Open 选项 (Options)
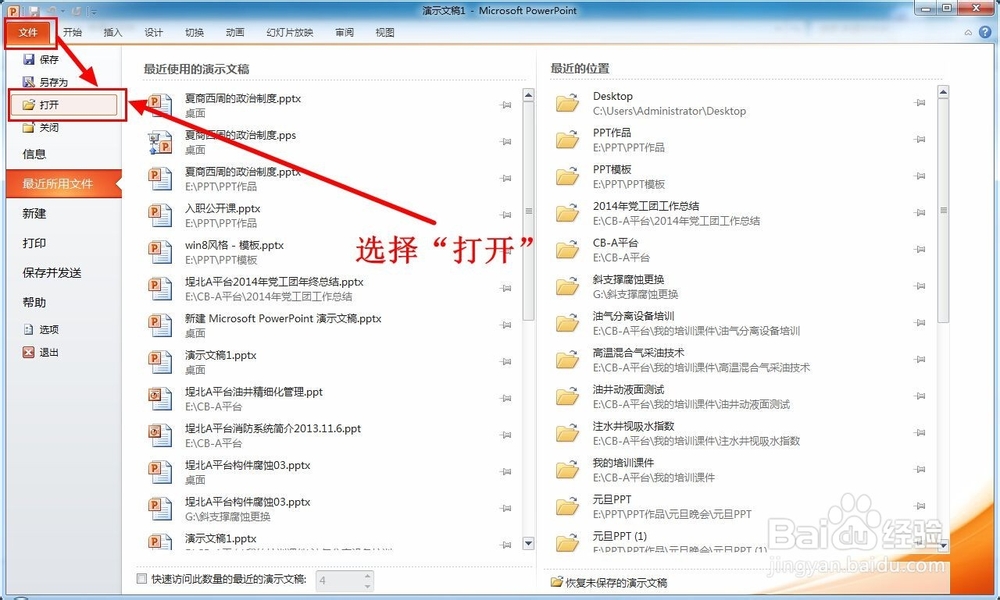Viewport: 1000px width, 600px height. click(x=41, y=329)
